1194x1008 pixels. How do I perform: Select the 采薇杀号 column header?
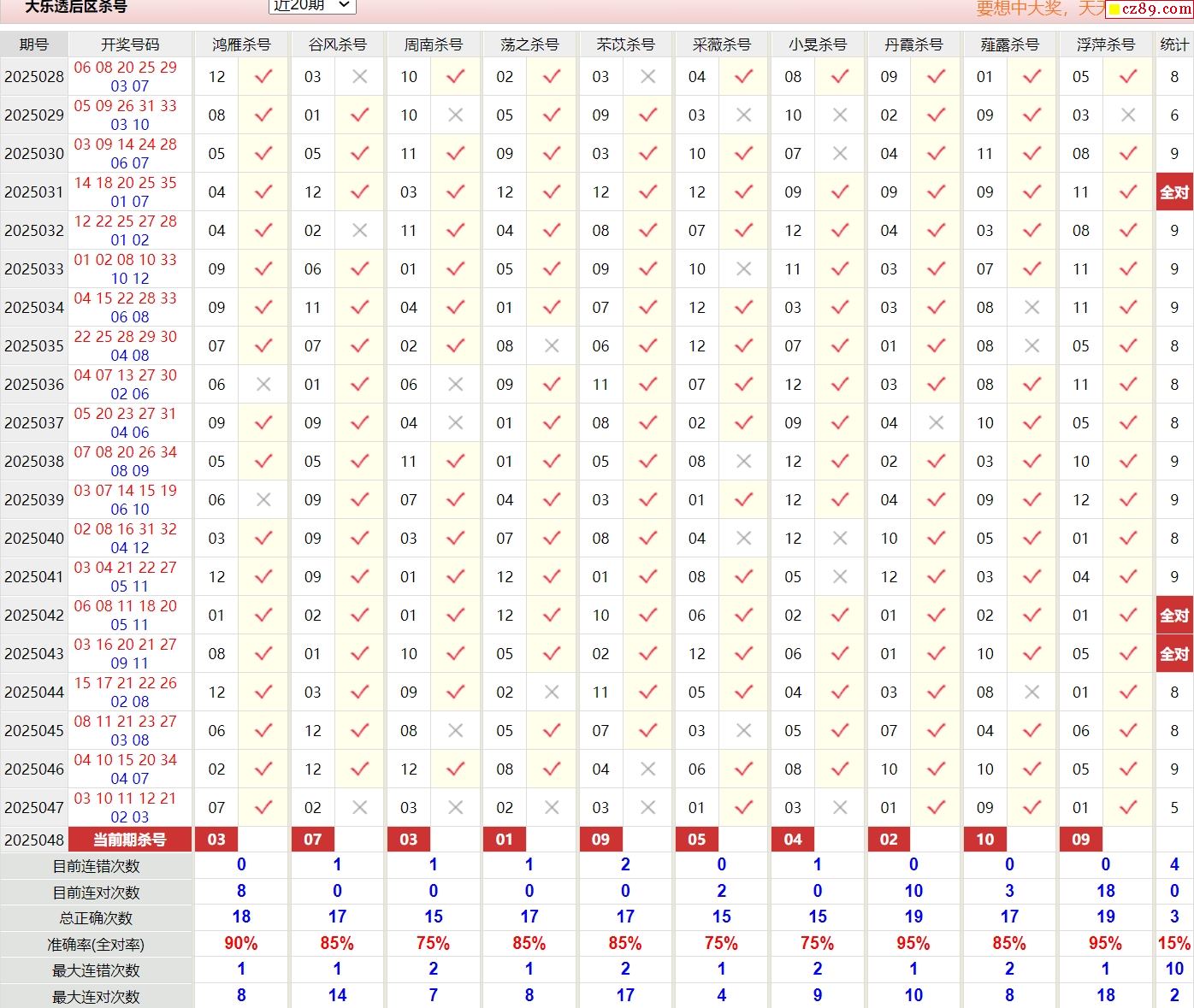(721, 44)
